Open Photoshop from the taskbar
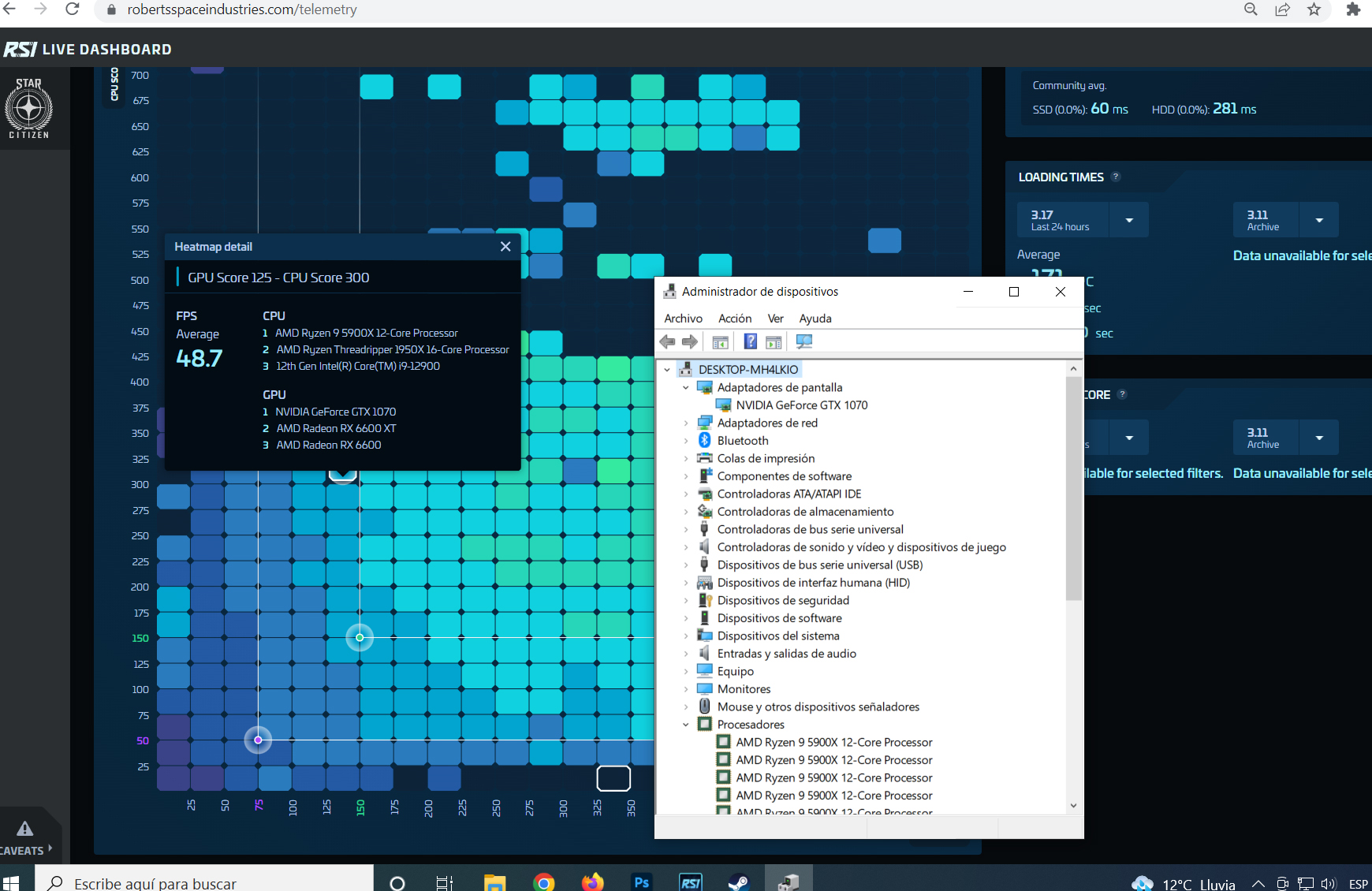 [x=641, y=882]
